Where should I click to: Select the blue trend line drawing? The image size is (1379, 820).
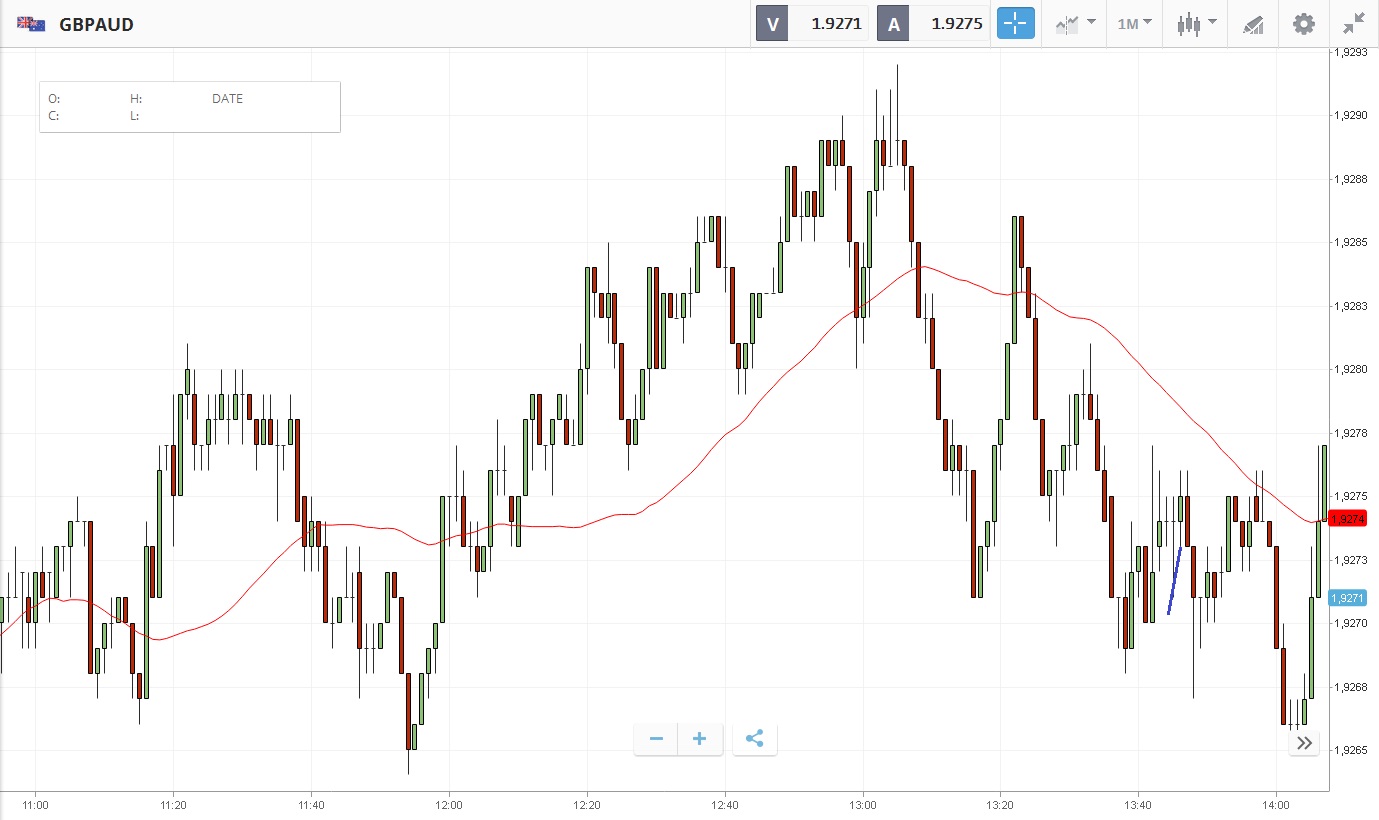click(x=1175, y=581)
